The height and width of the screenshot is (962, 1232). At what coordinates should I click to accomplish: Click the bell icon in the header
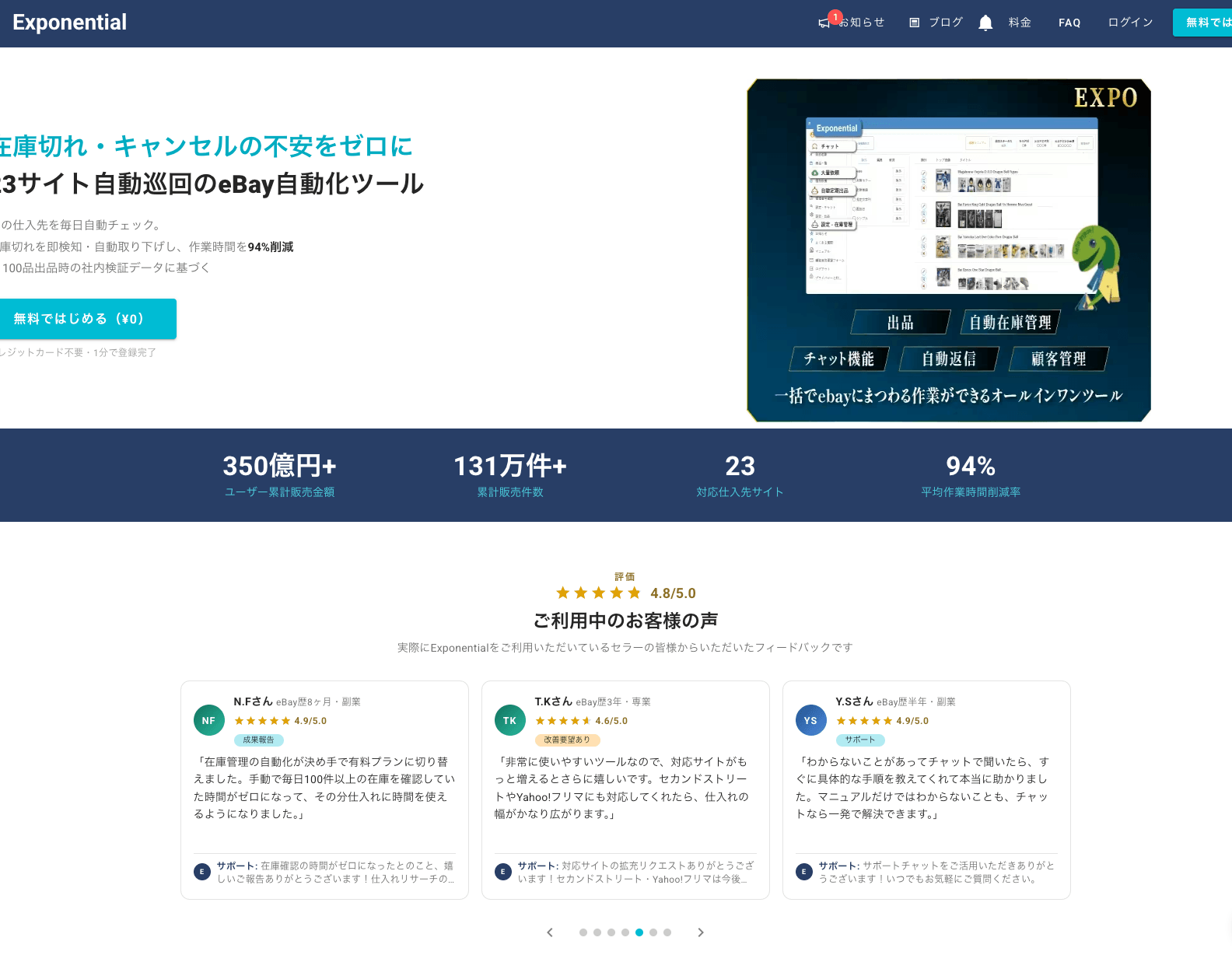pos(985,23)
